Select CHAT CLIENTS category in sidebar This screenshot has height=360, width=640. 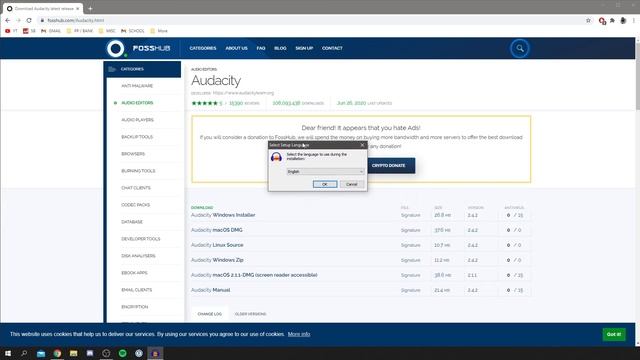pyautogui.click(x=136, y=188)
